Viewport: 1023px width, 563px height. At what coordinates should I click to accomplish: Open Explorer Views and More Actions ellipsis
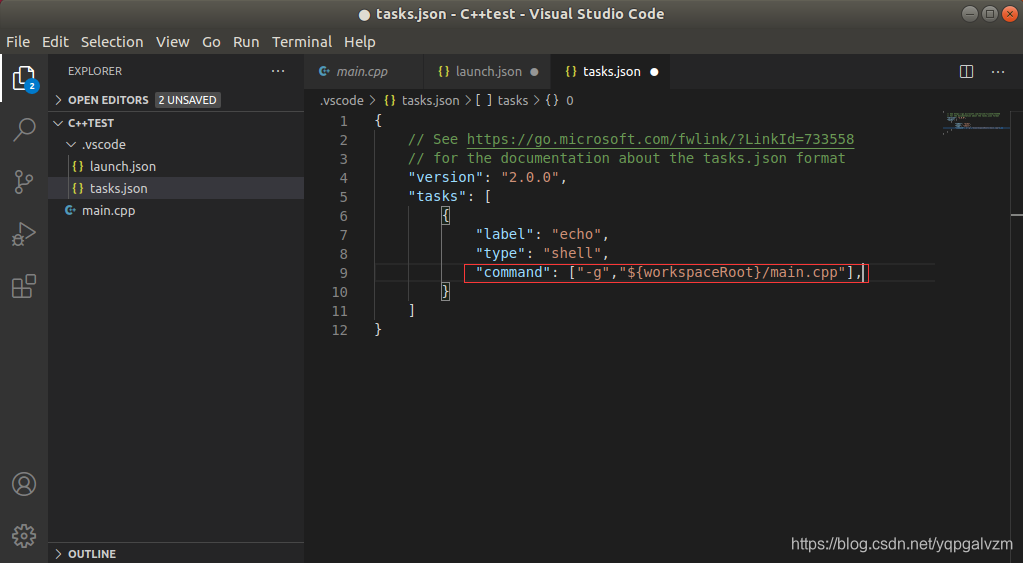(278, 71)
